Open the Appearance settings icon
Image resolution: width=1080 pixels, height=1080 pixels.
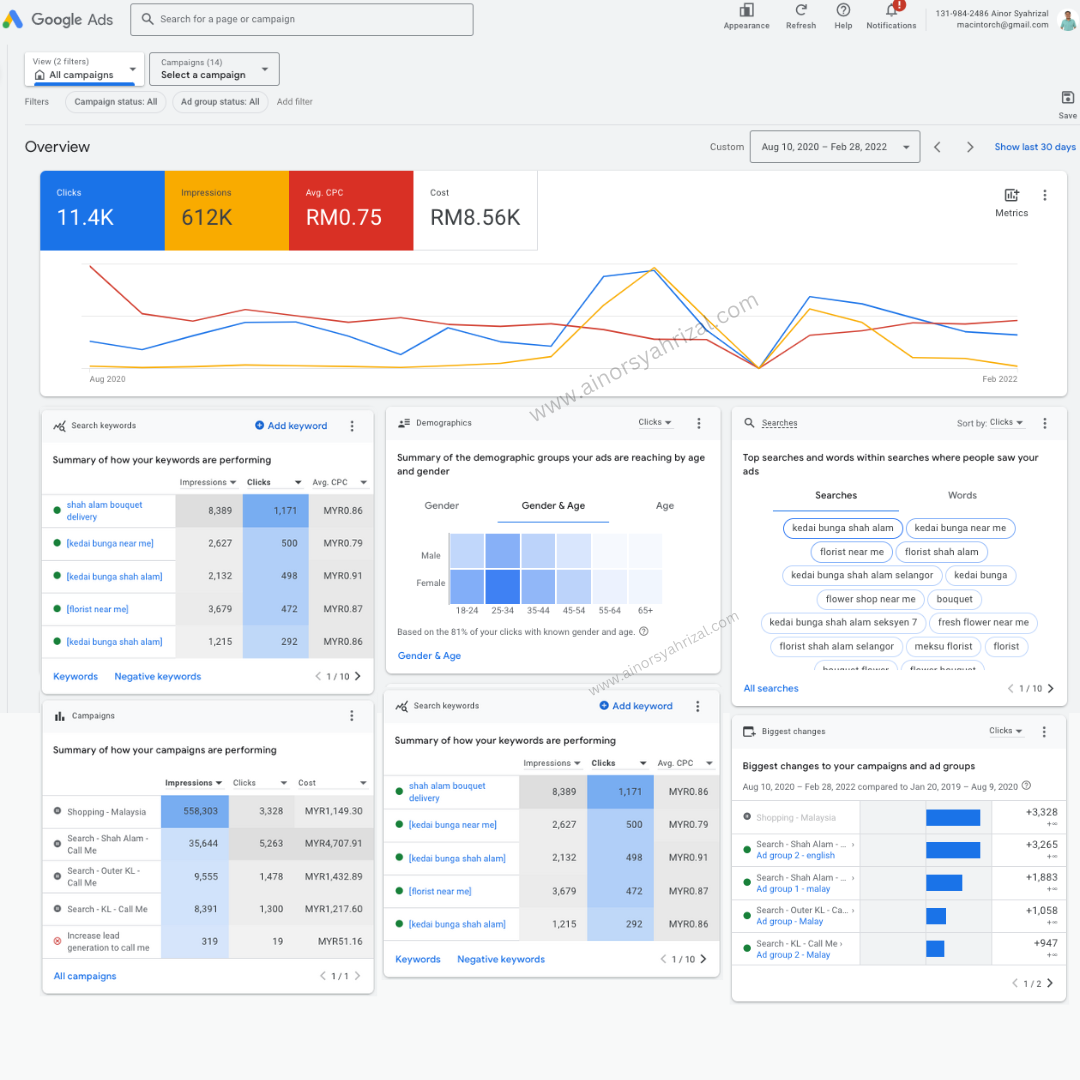coord(746,11)
